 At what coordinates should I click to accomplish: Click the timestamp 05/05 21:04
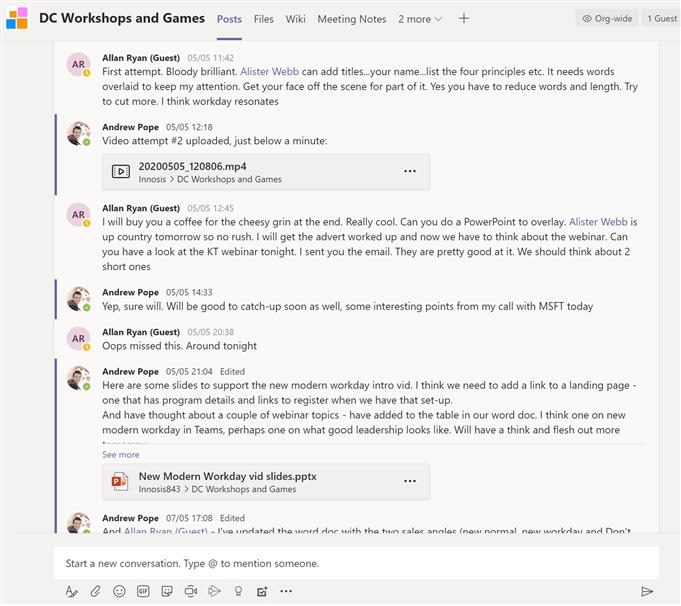click(189, 371)
